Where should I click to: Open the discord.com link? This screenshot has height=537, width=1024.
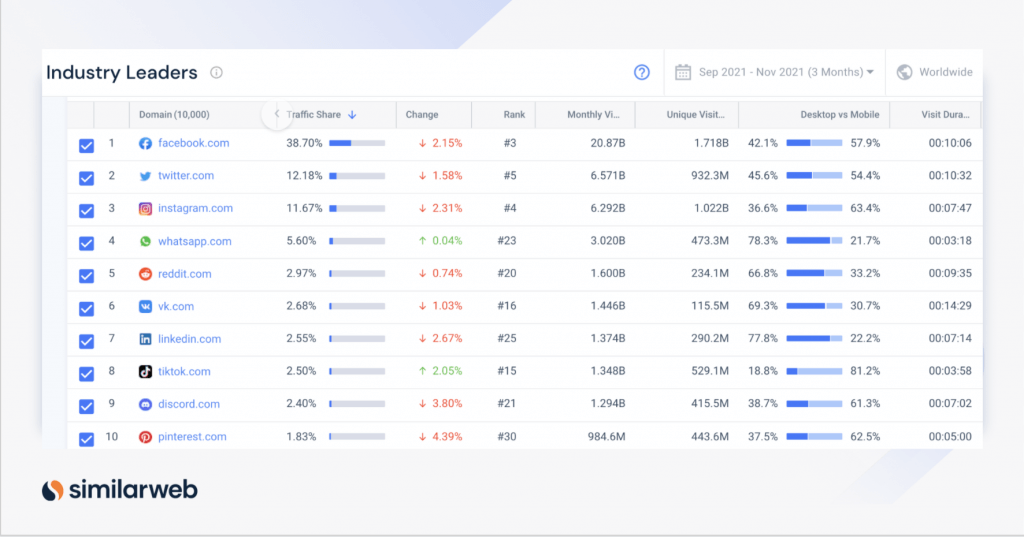(x=189, y=404)
